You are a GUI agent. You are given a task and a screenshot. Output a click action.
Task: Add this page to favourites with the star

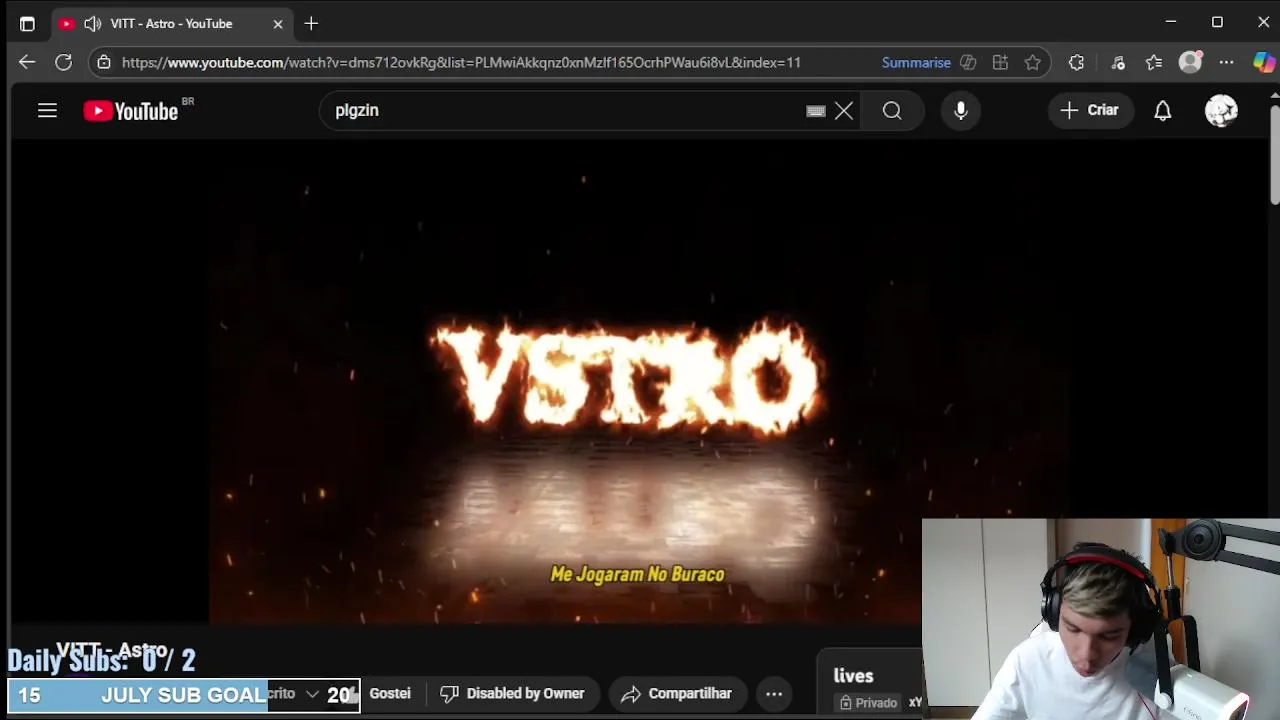coord(1033,62)
